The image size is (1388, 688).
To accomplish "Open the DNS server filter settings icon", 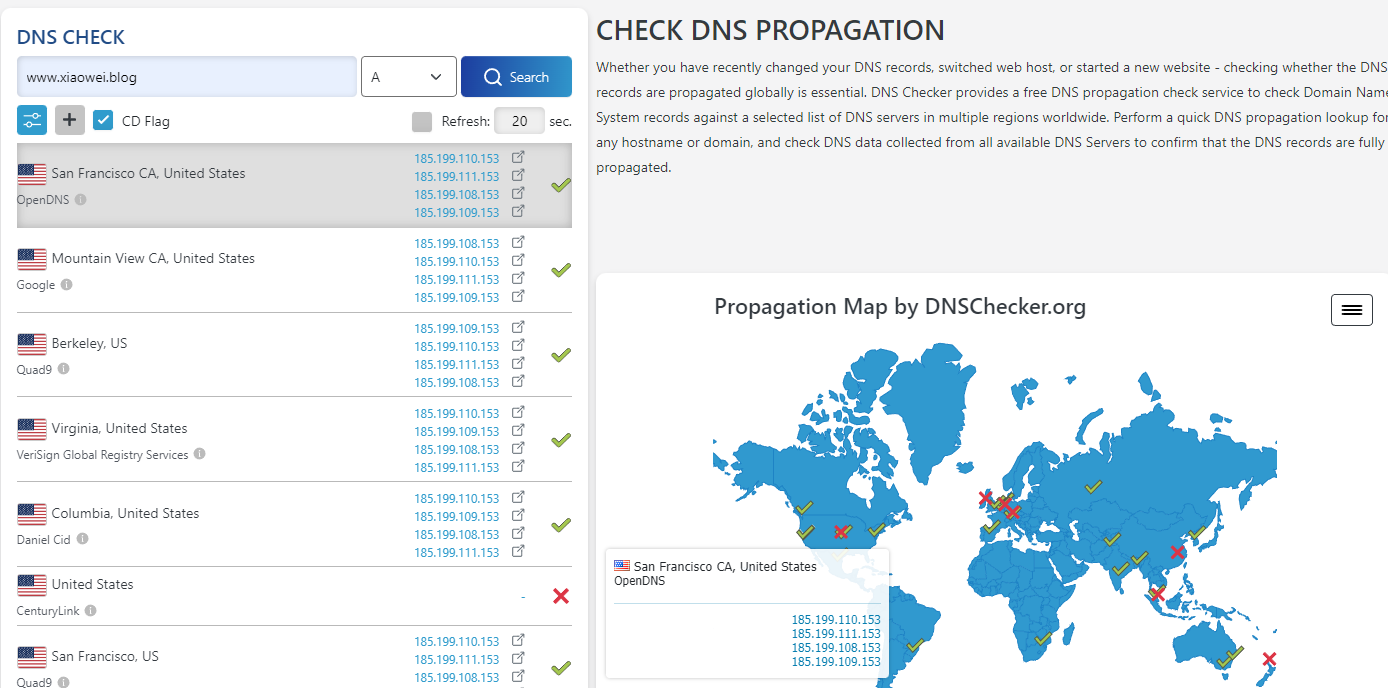I will click(32, 121).
